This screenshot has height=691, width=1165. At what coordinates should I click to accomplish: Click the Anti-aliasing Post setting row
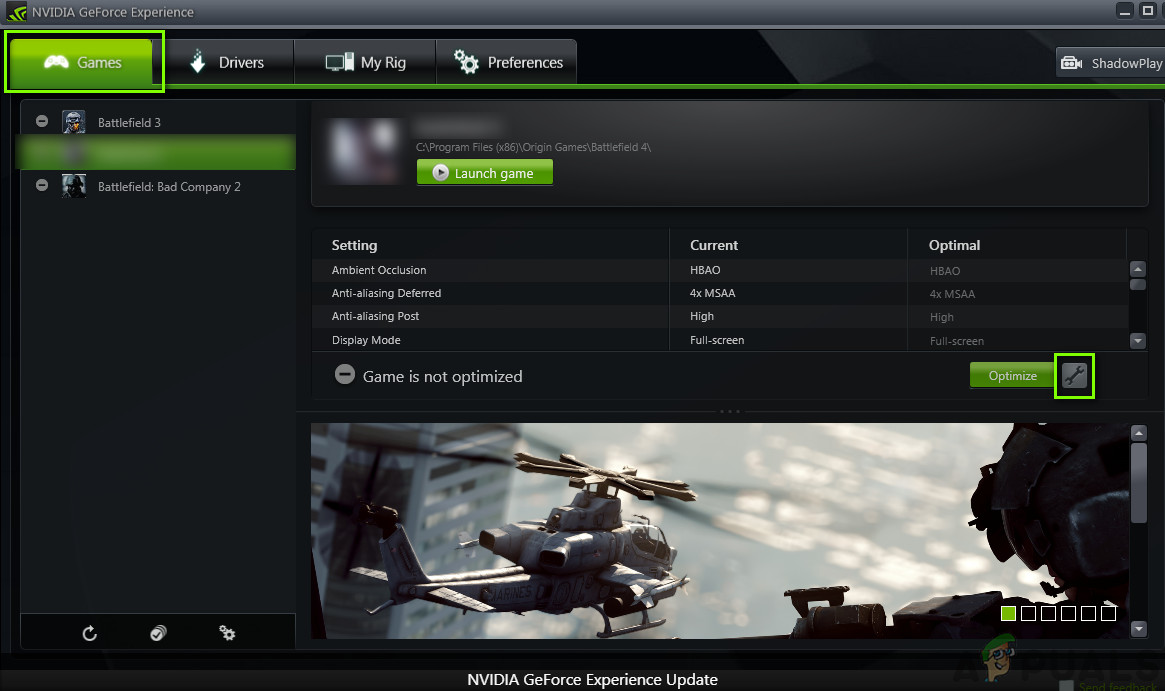pos(719,317)
